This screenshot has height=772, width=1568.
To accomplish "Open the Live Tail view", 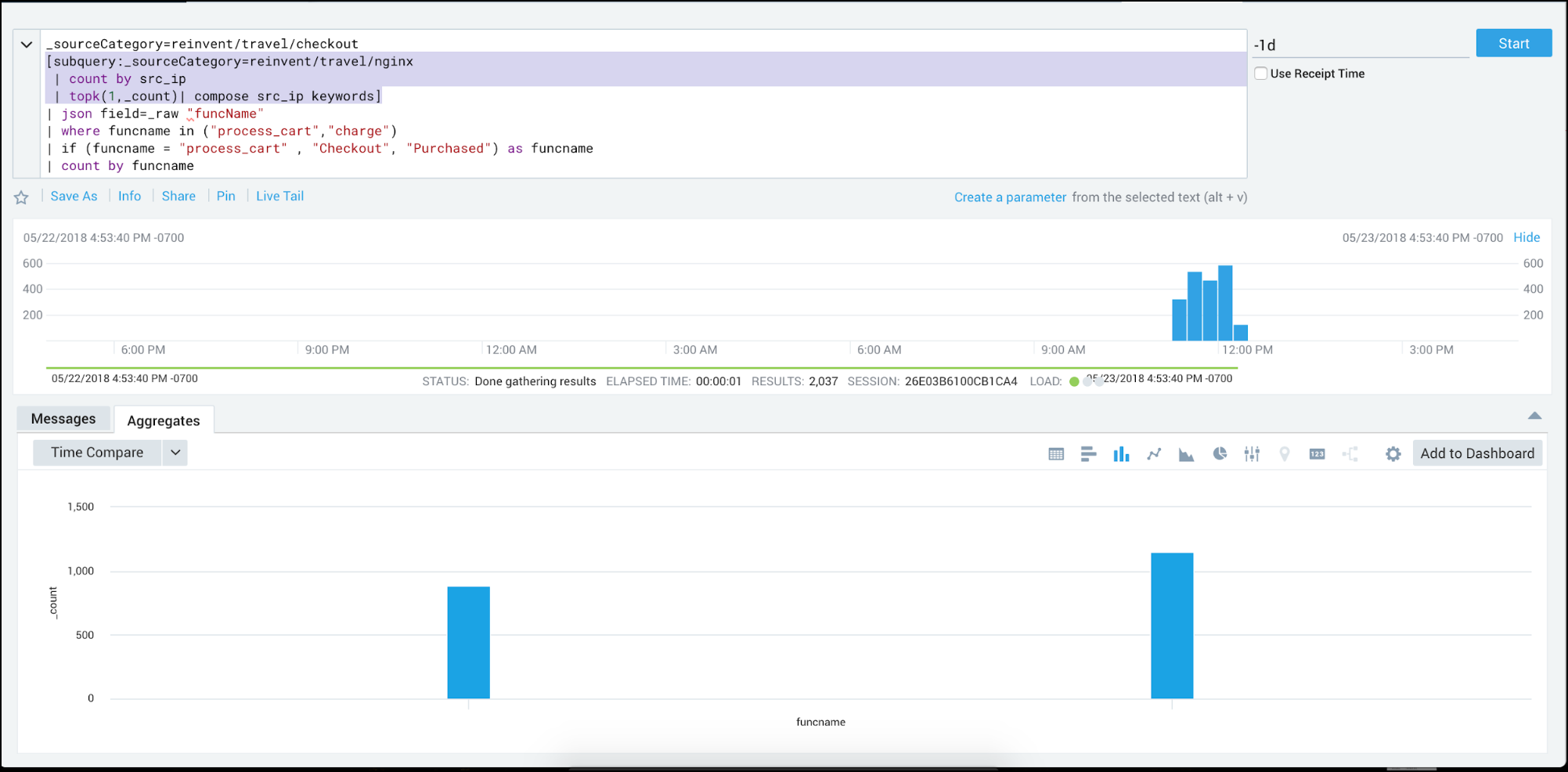I will coord(279,196).
